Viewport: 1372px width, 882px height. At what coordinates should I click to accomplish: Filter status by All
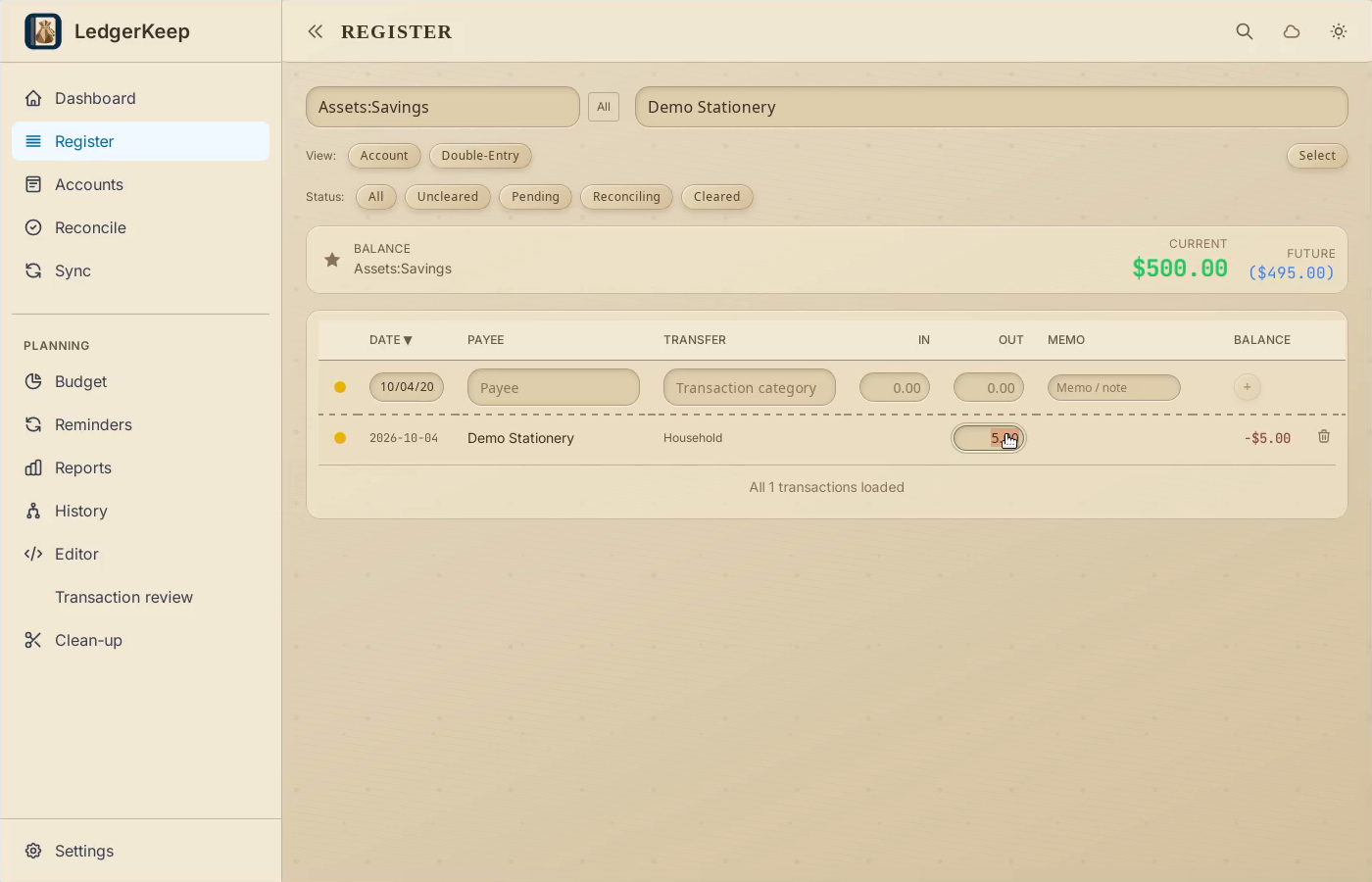coord(375,197)
